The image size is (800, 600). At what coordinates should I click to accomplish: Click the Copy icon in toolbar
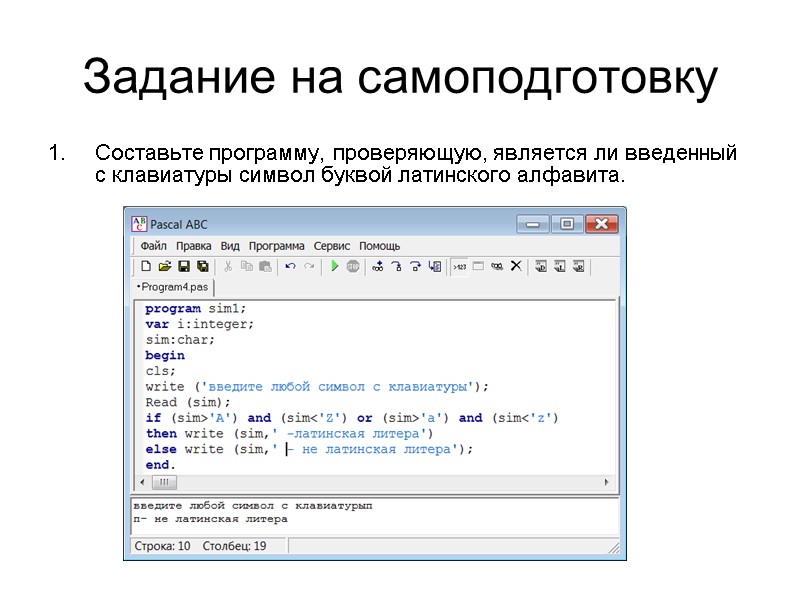(246, 266)
